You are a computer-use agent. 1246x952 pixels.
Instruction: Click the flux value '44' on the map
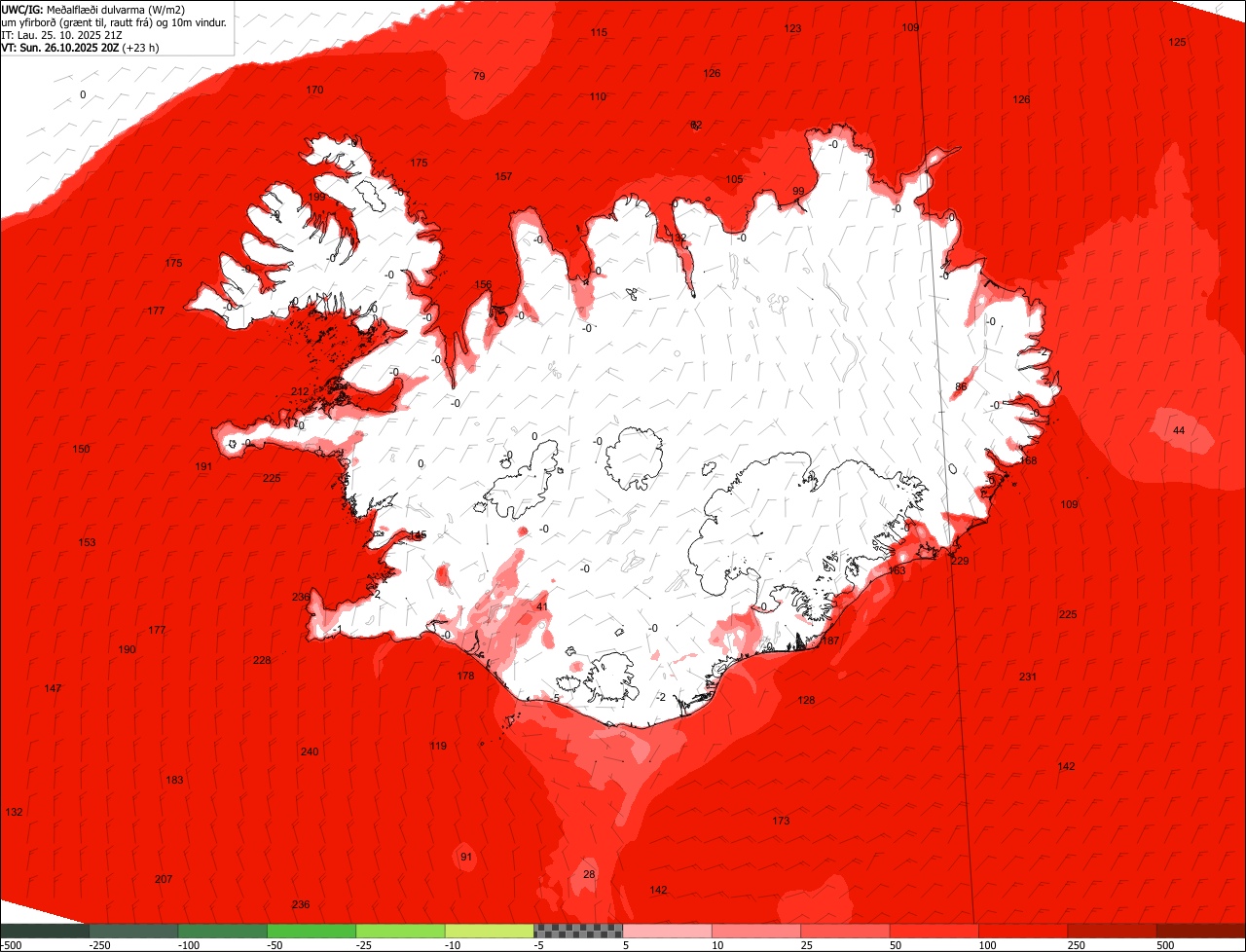coord(1179,430)
